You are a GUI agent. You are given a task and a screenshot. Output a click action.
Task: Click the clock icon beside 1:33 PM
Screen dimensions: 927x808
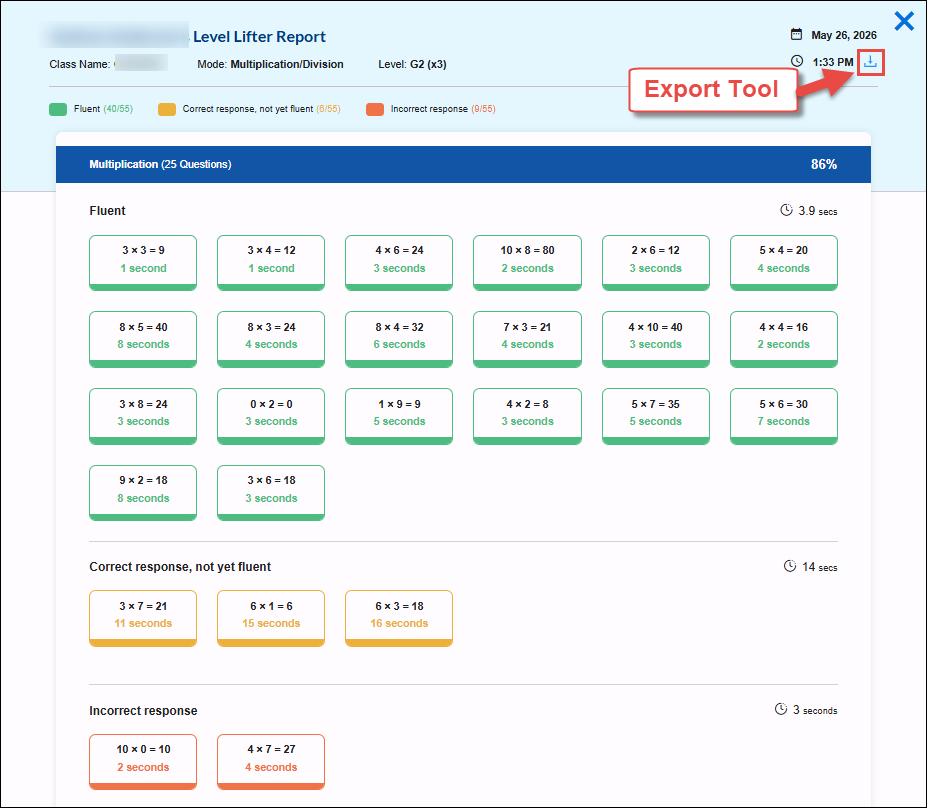tap(797, 61)
